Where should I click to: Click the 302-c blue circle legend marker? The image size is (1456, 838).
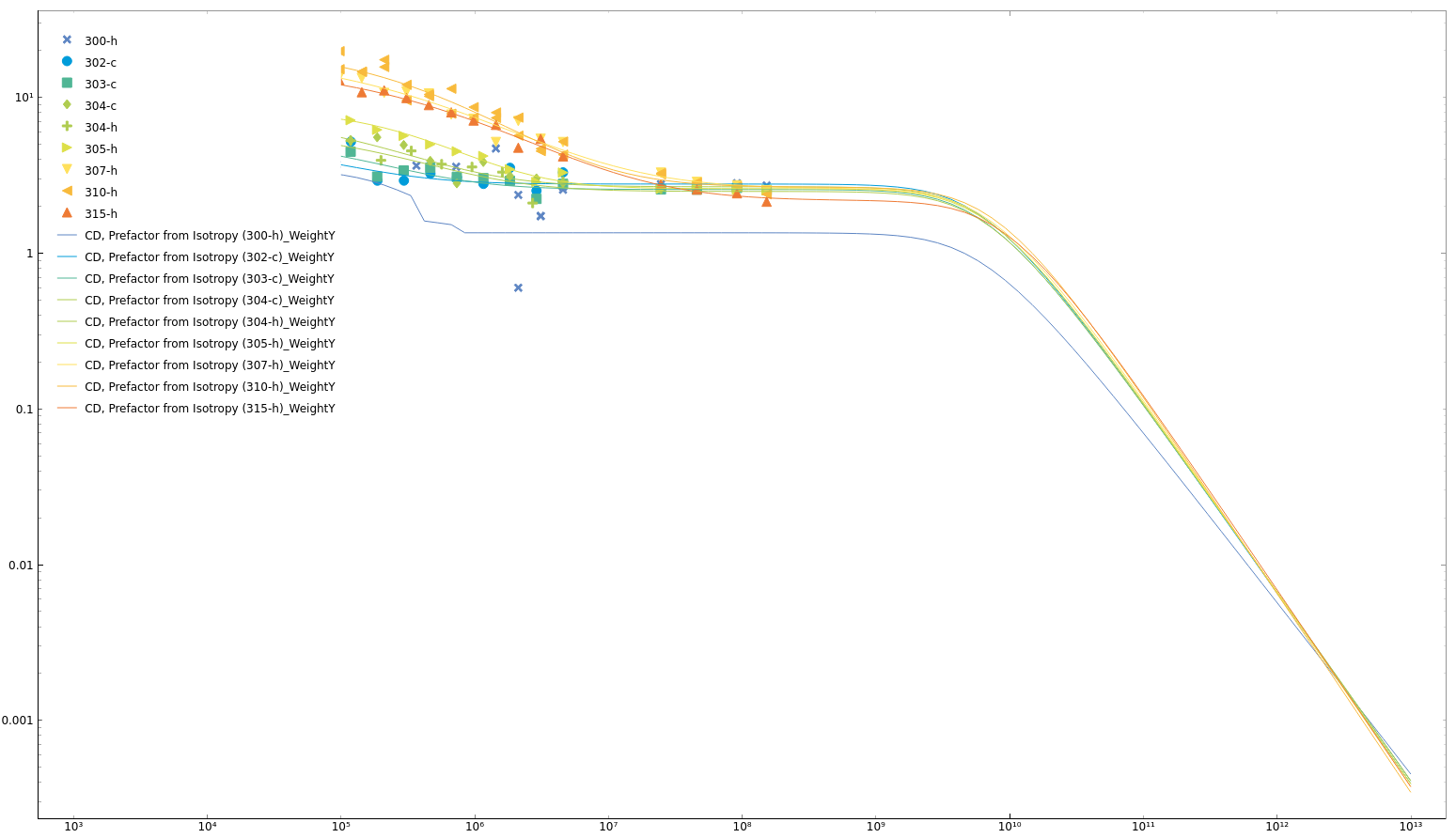67,62
